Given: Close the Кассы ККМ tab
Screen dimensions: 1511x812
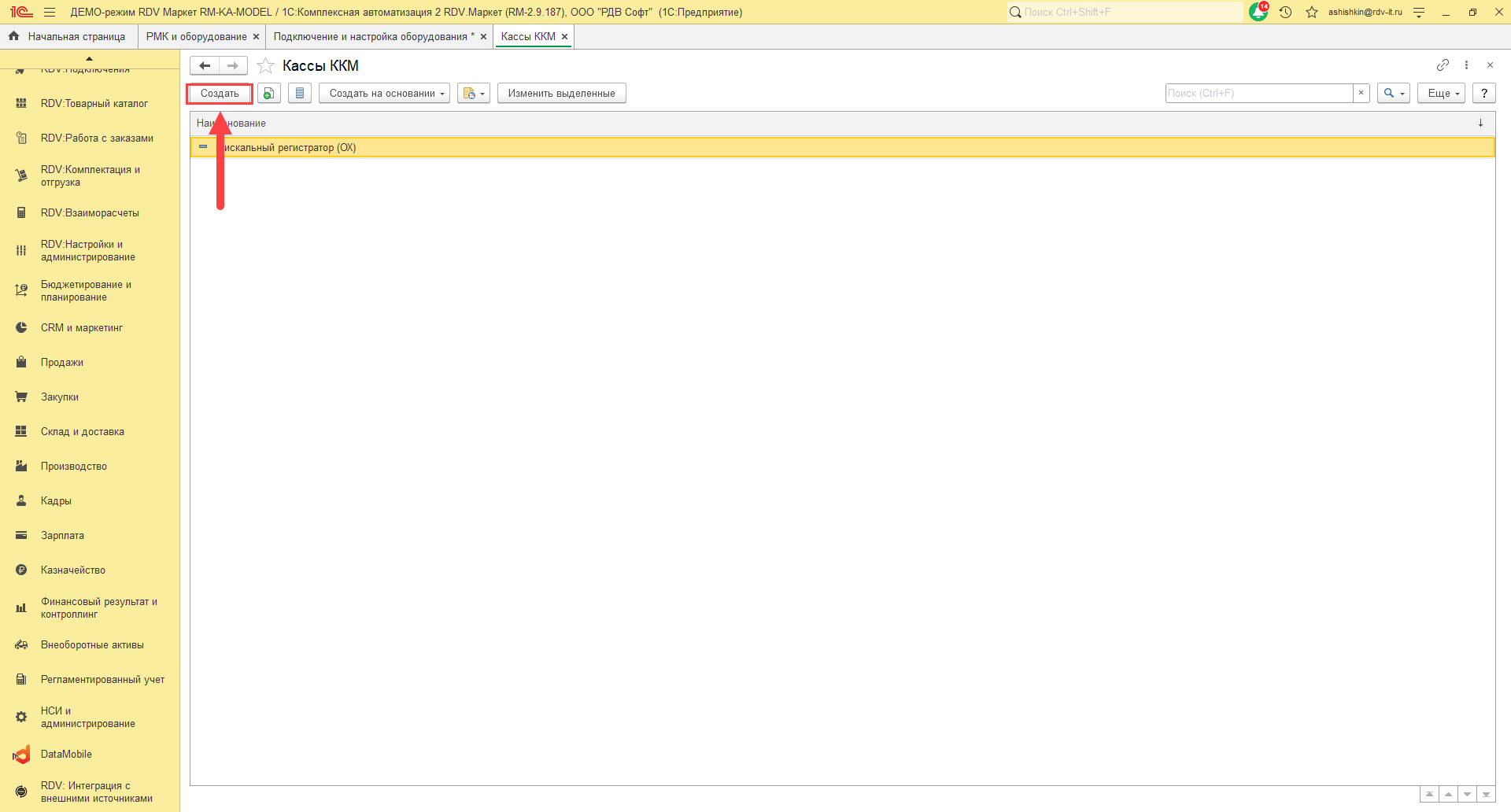Looking at the screenshot, I should tap(564, 37).
